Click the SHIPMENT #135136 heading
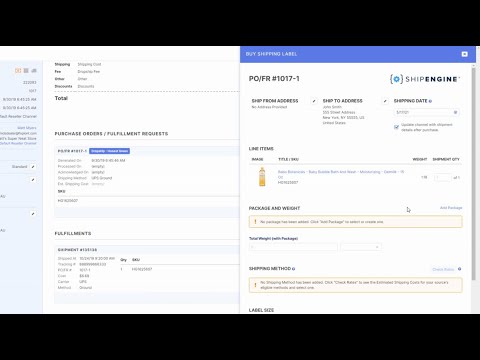Image resolution: width=480 pixels, height=360 pixels. [x=77, y=250]
